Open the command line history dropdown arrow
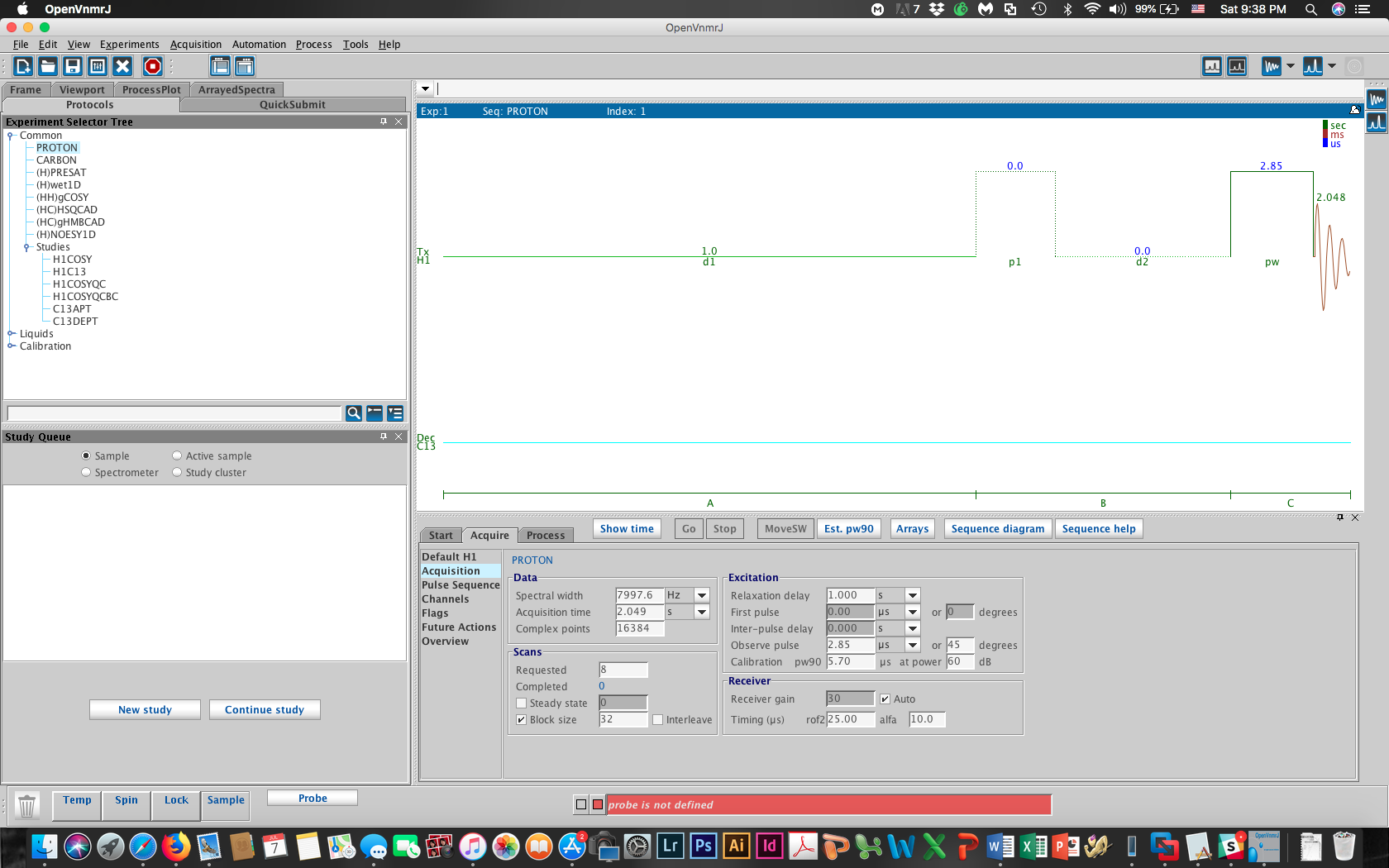Viewport: 1389px width, 868px height. (x=425, y=88)
